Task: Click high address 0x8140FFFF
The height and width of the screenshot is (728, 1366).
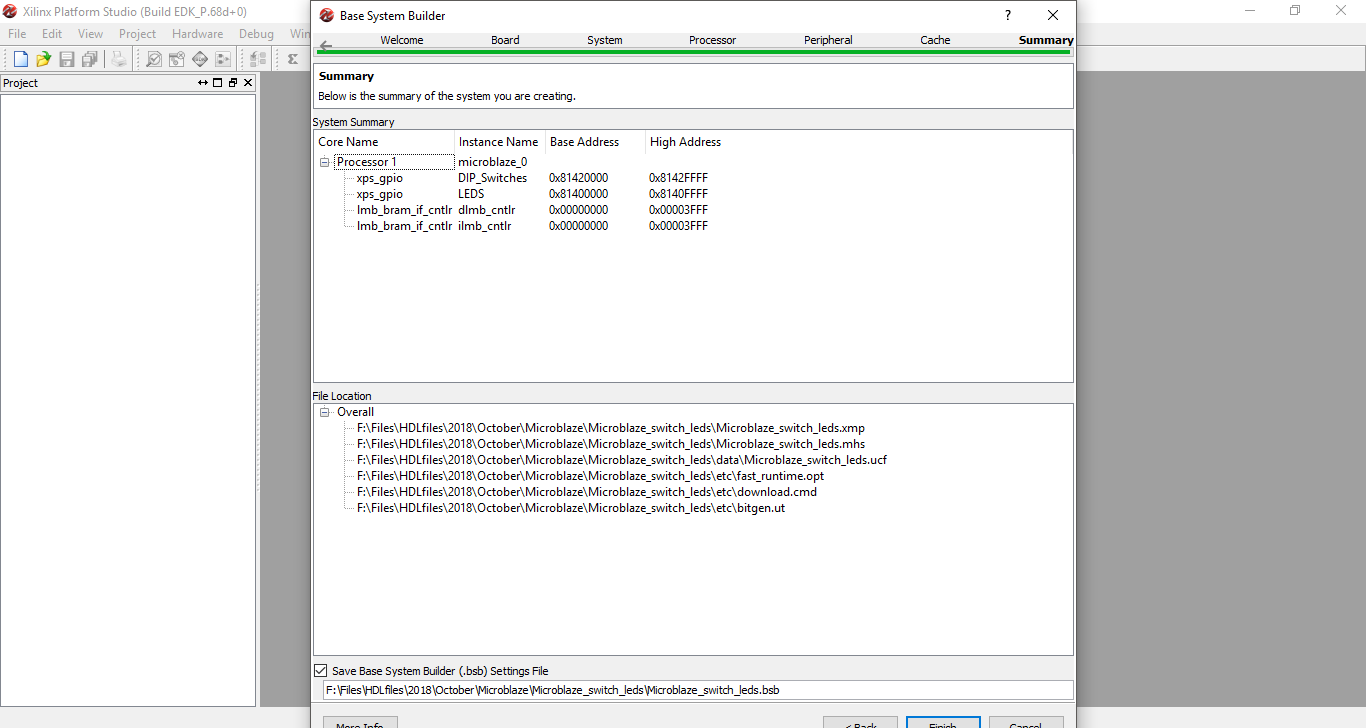Action: click(x=678, y=194)
